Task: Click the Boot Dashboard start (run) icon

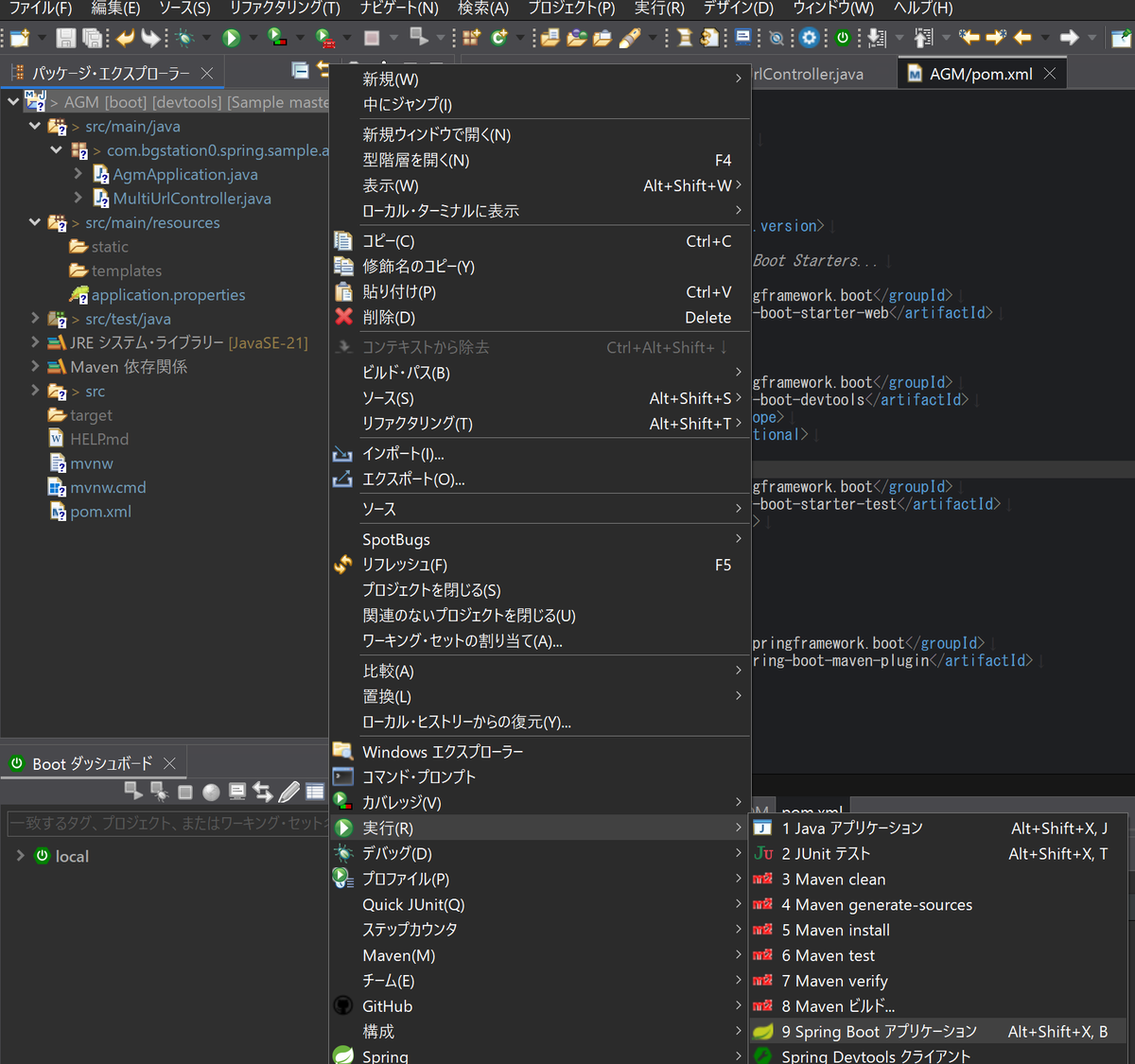Action: click(x=133, y=791)
